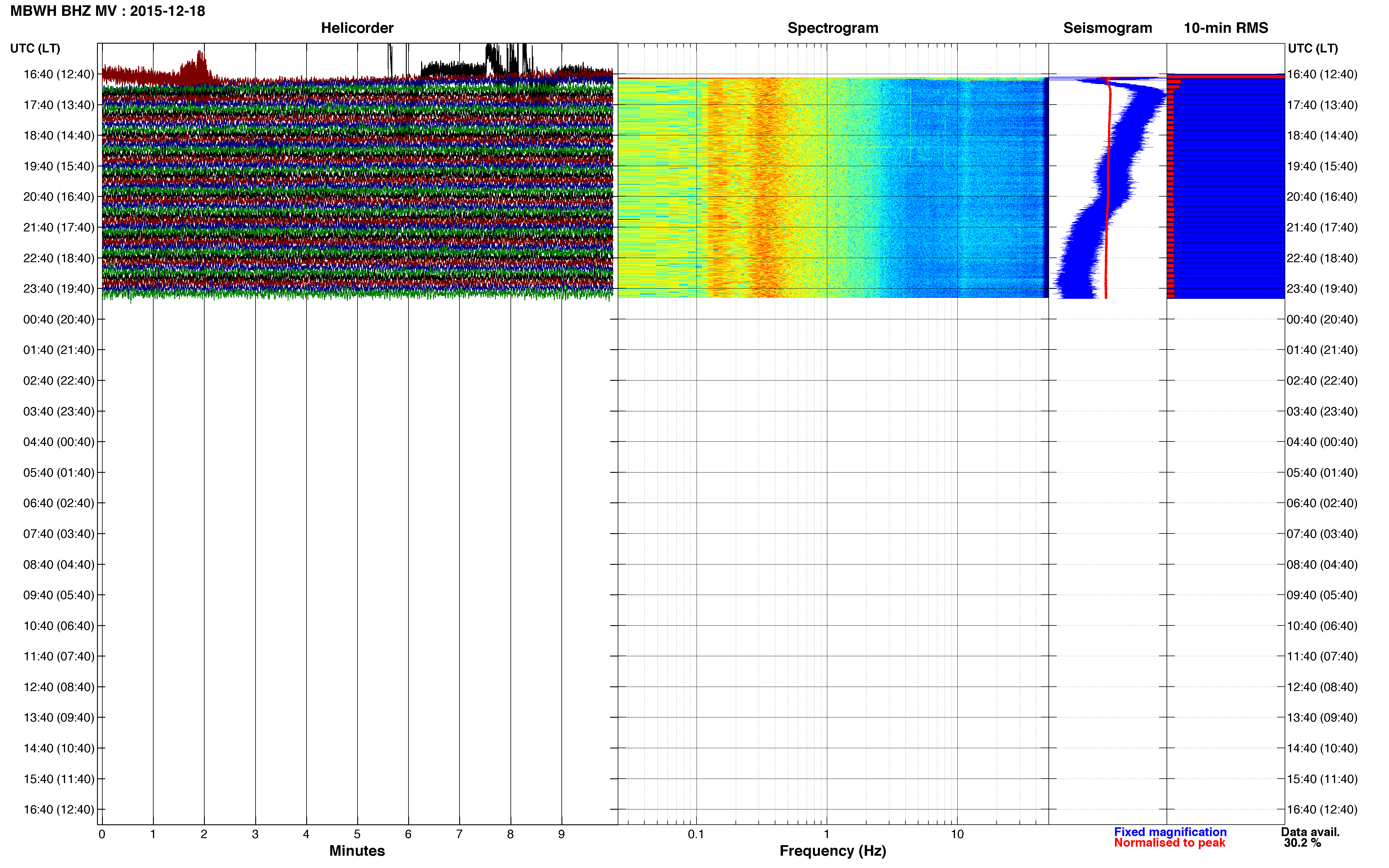Click the "3" tick on the Minutes axis
The width and height of the screenshot is (1389, 868).
[x=255, y=834]
